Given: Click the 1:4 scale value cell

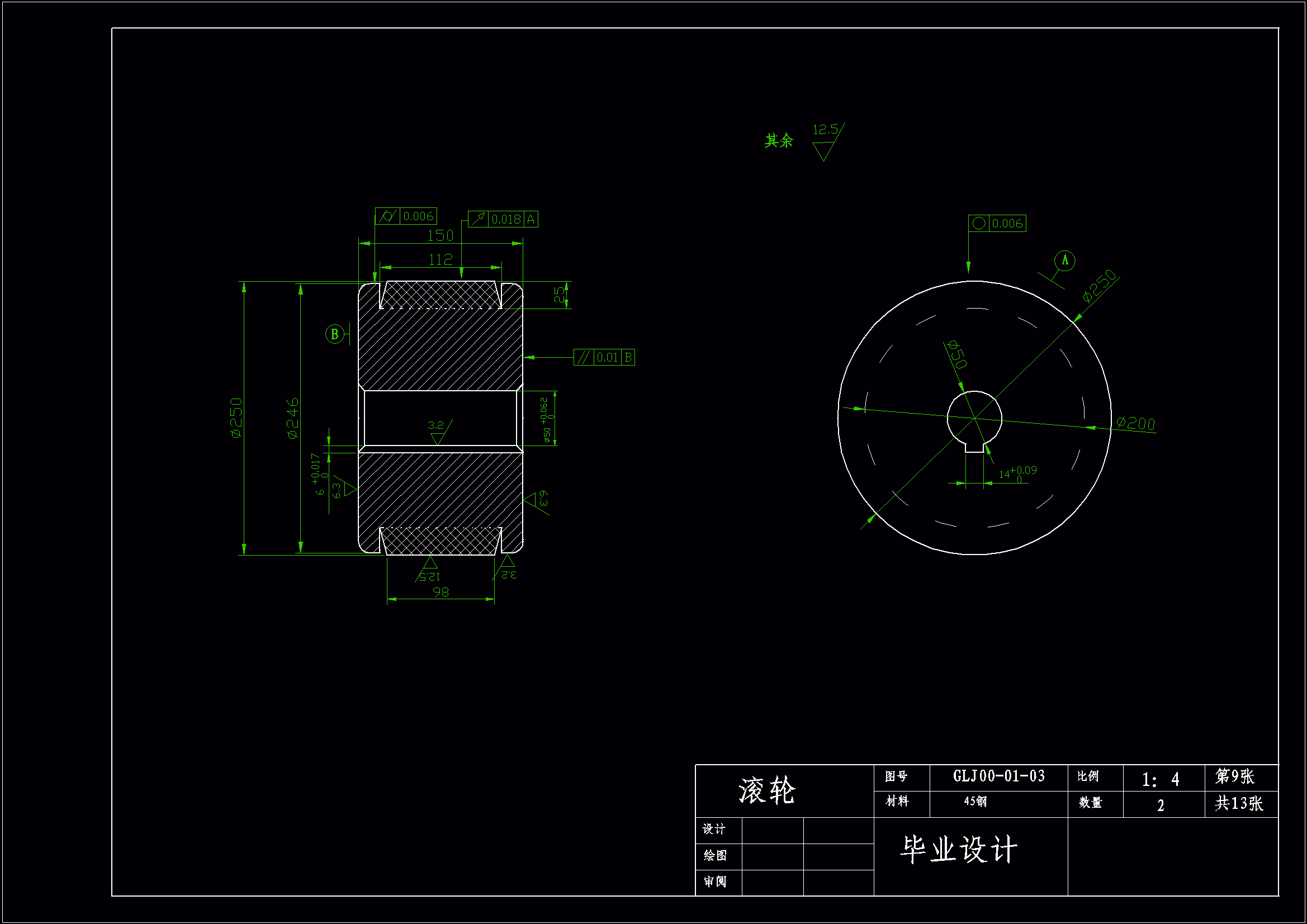Looking at the screenshot, I should (x=1161, y=779).
